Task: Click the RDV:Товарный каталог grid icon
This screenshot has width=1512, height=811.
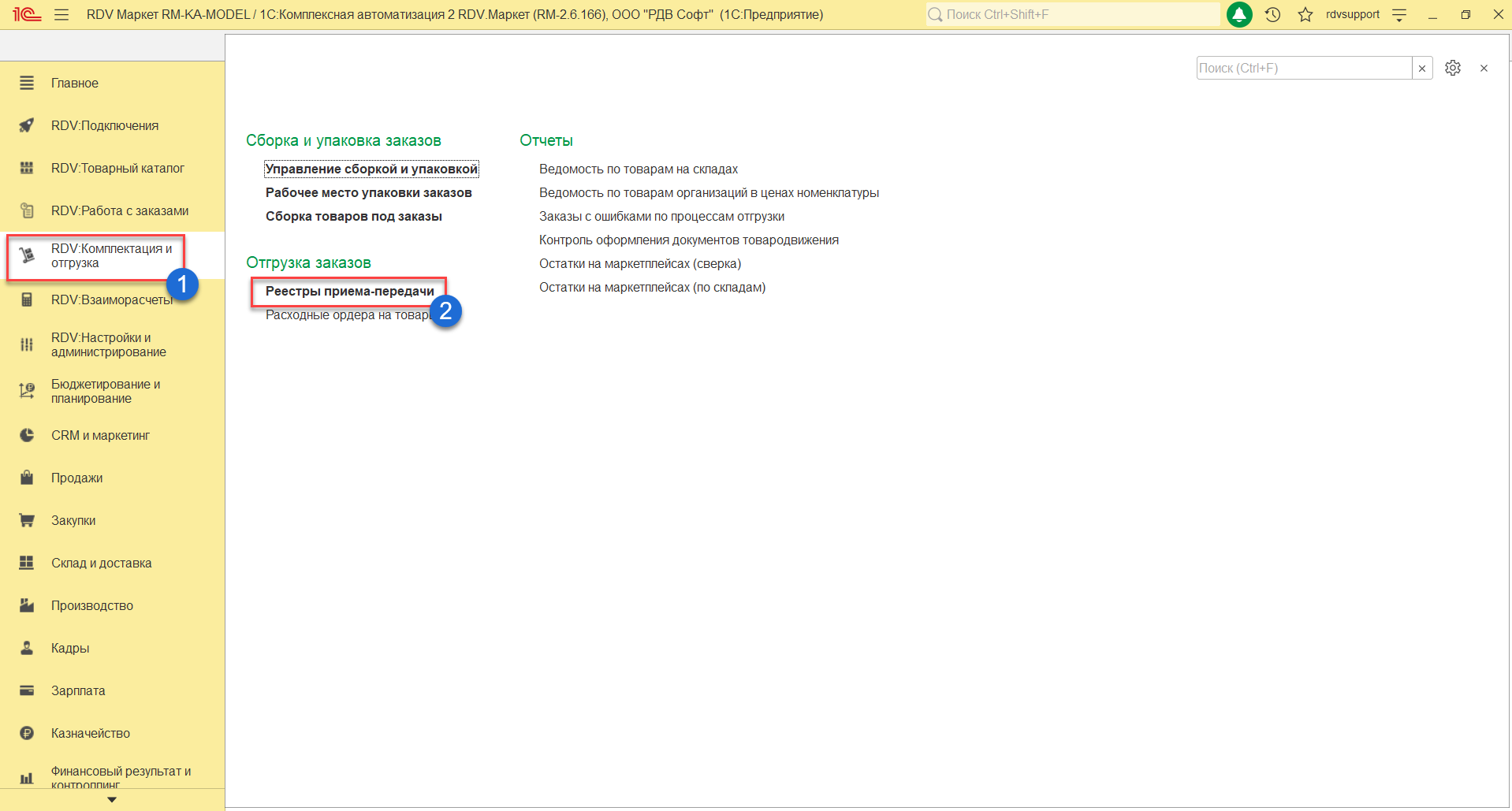Action: [27, 168]
